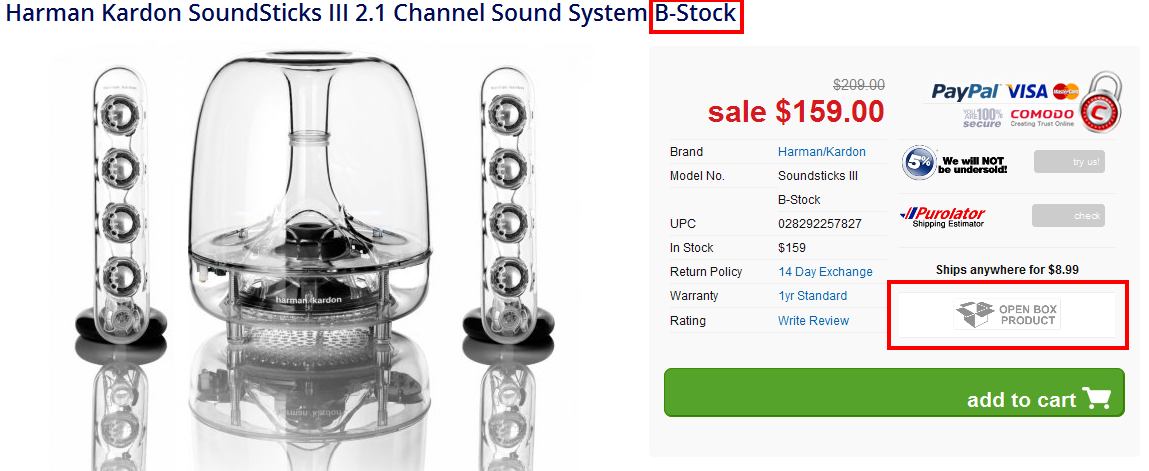This screenshot has height=471, width=1149.
Task: Click the MasterCard logo
Action: (x=1065, y=91)
